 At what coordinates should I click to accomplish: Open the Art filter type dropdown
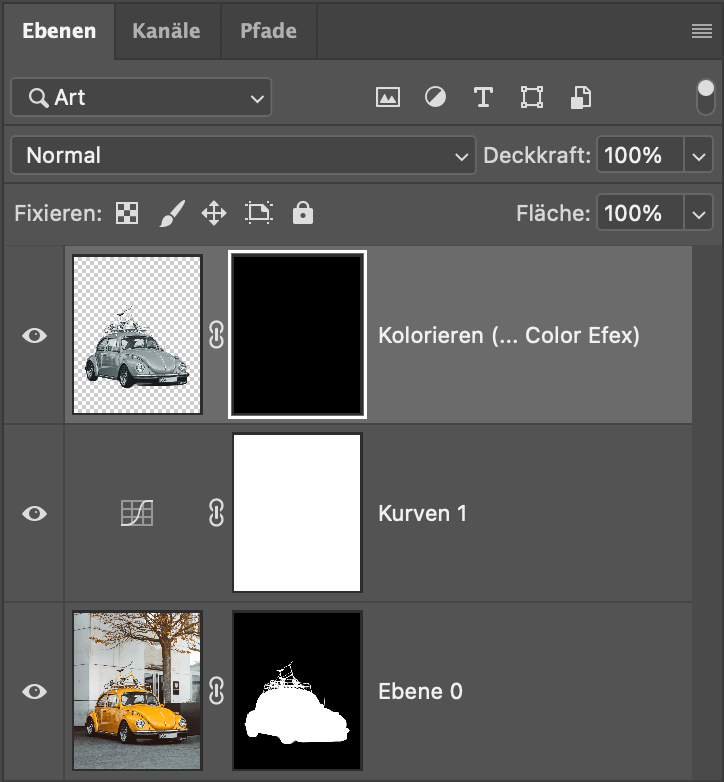click(x=141, y=97)
